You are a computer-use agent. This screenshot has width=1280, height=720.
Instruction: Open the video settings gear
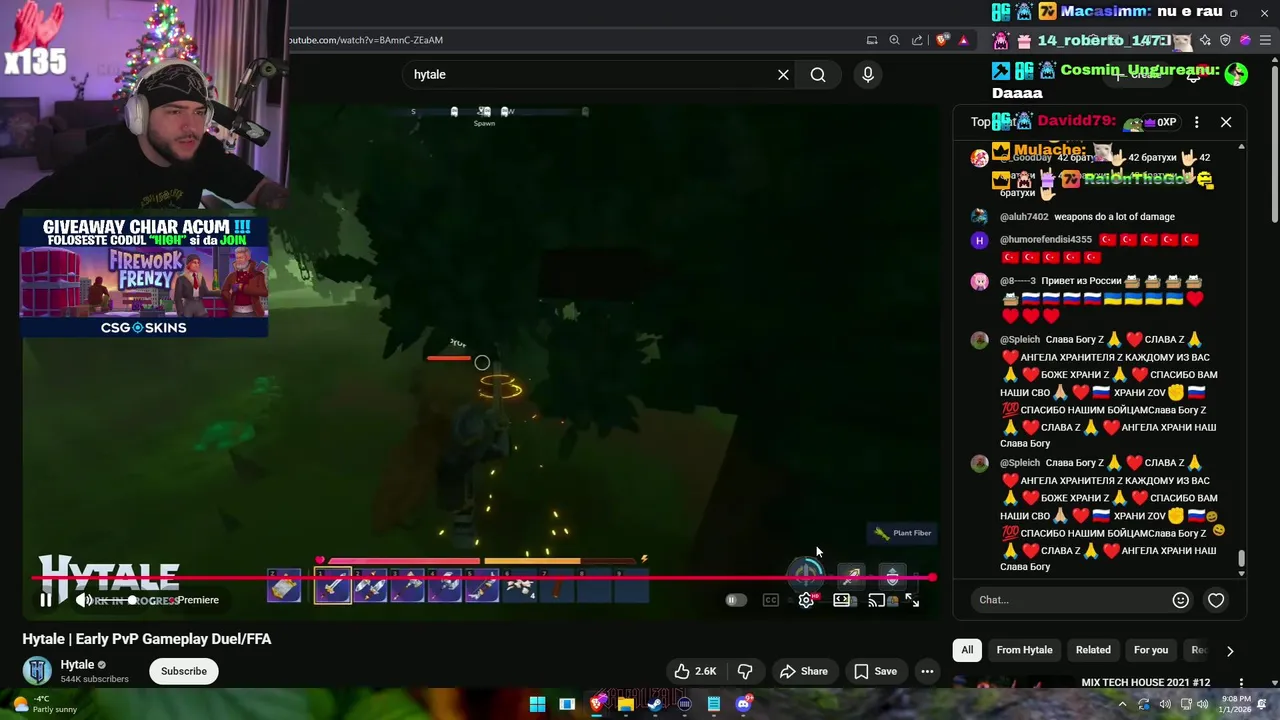[x=806, y=600]
